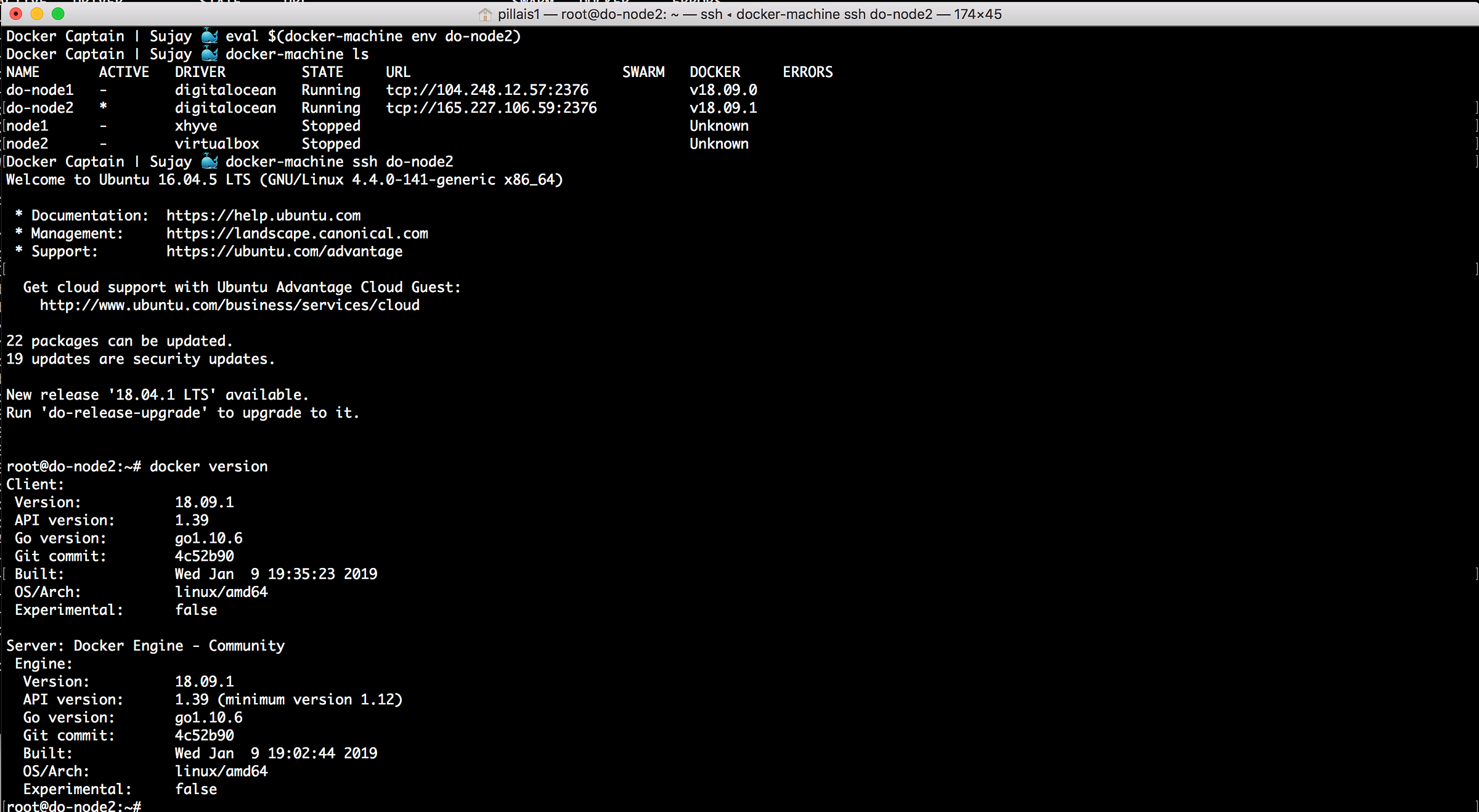The height and width of the screenshot is (812, 1479).
Task: Click the Client OS/Arch linux/amd64 value
Action: pyautogui.click(x=221, y=592)
